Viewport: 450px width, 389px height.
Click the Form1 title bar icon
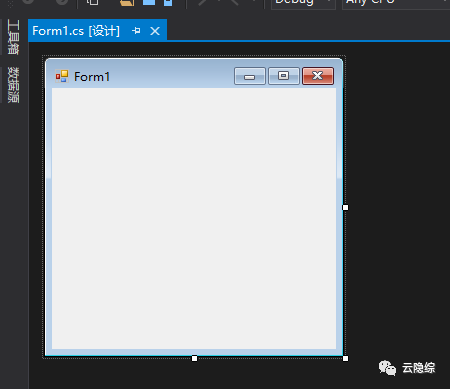click(62, 76)
